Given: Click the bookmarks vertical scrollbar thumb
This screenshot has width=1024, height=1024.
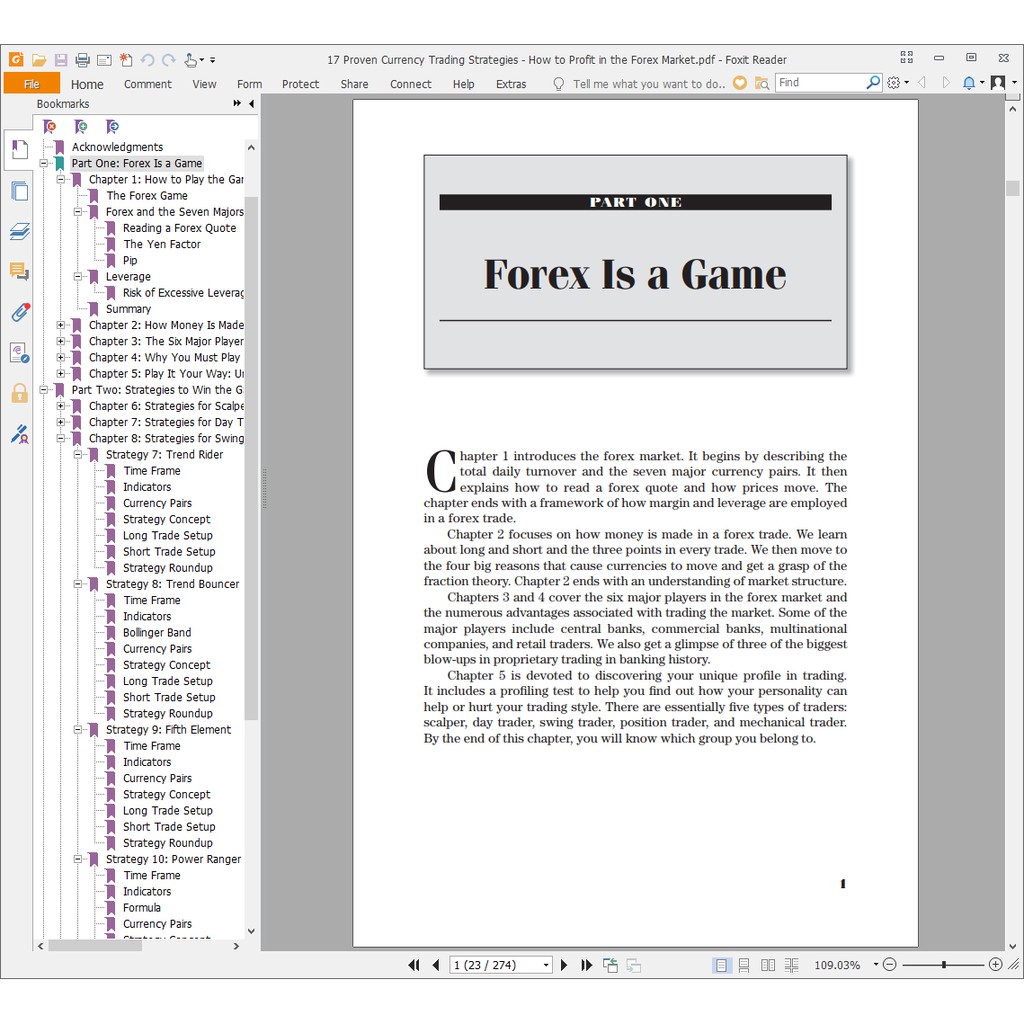Looking at the screenshot, I should [251, 457].
